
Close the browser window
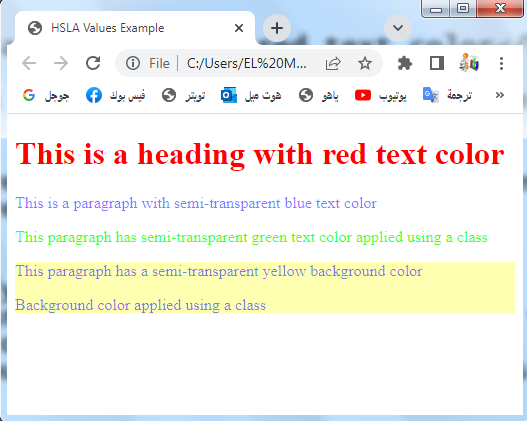point(500,8)
